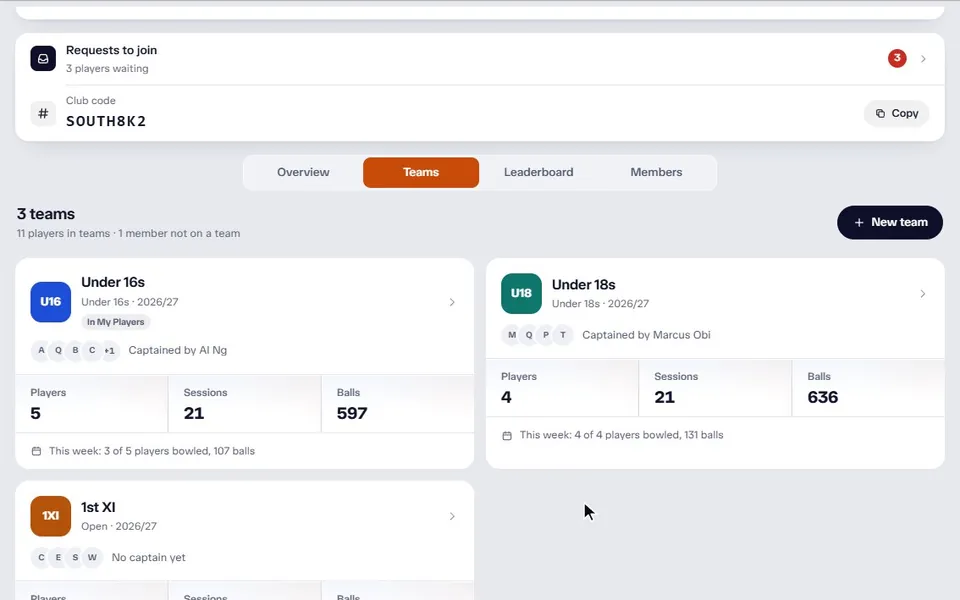Create a New team
Image resolution: width=960 pixels, height=600 pixels.
(890, 222)
